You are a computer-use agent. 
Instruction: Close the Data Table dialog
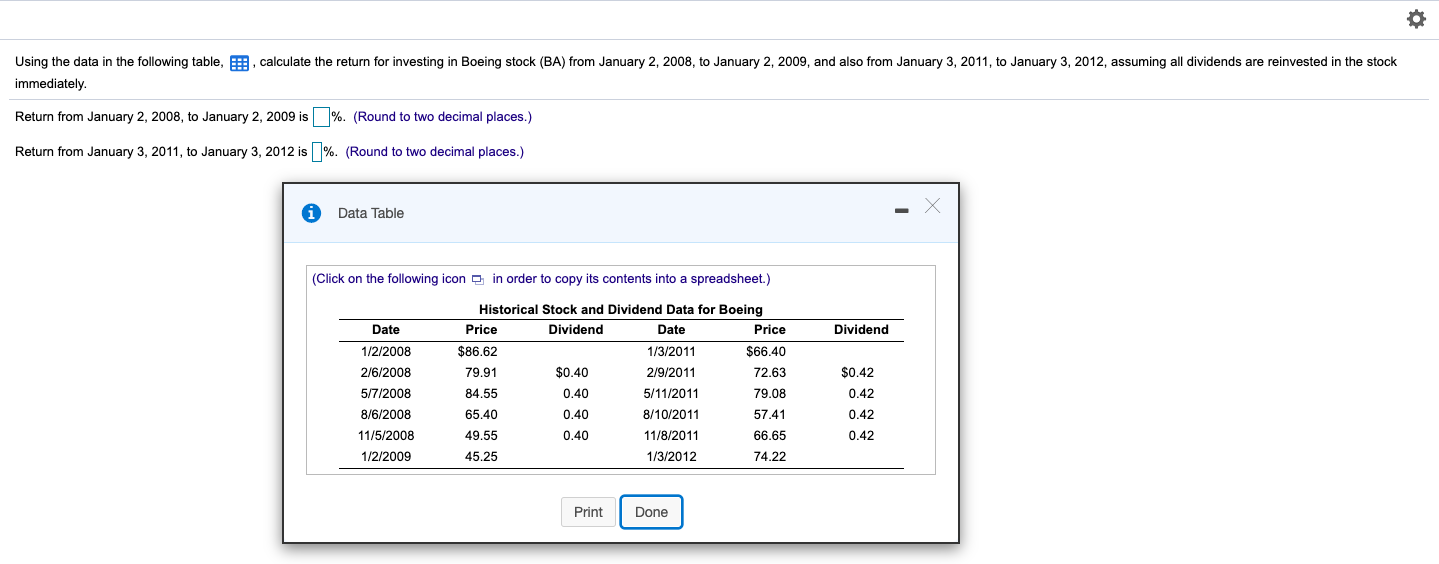[932, 206]
